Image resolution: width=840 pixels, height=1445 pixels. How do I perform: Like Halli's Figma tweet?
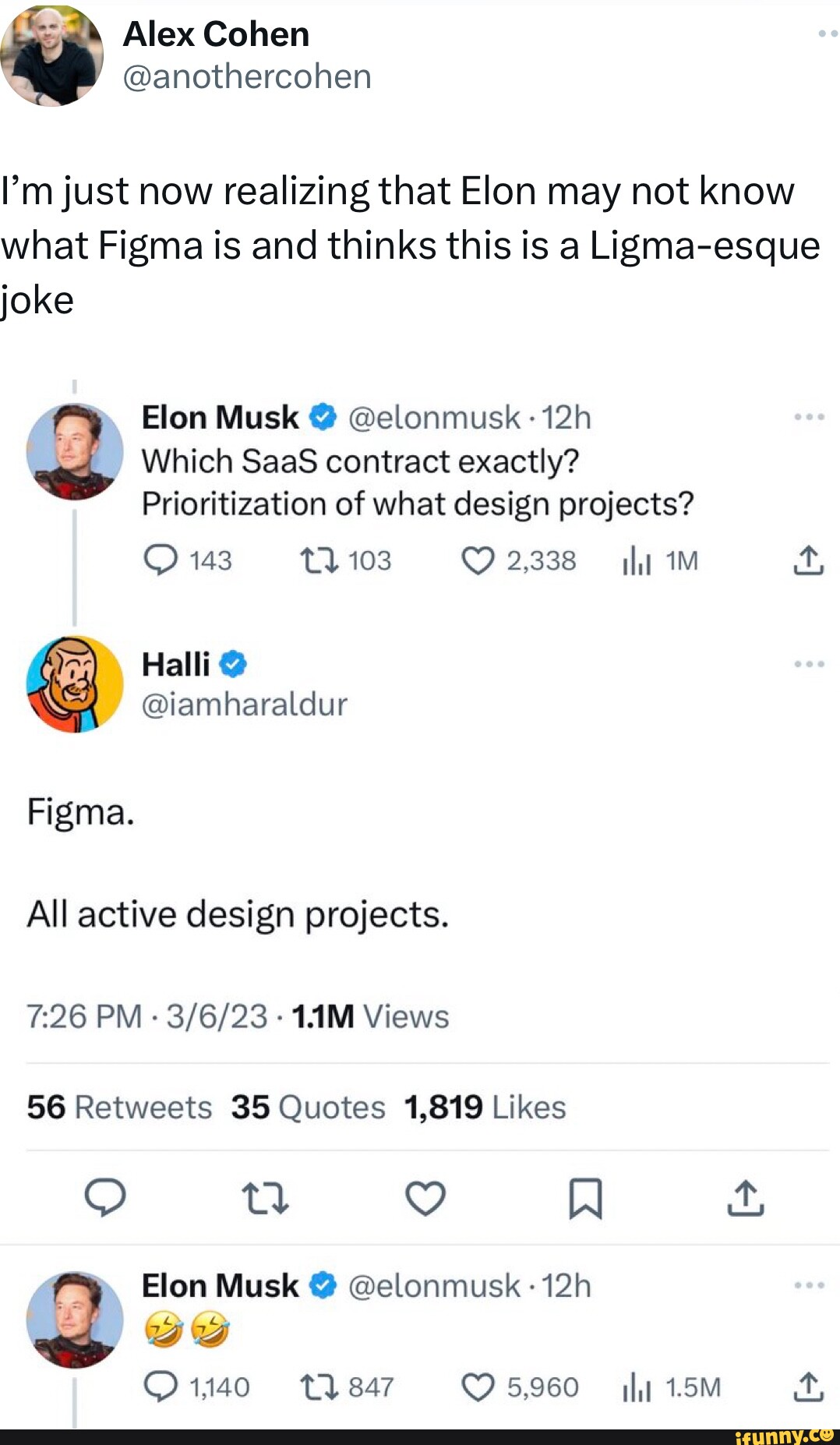click(425, 1198)
